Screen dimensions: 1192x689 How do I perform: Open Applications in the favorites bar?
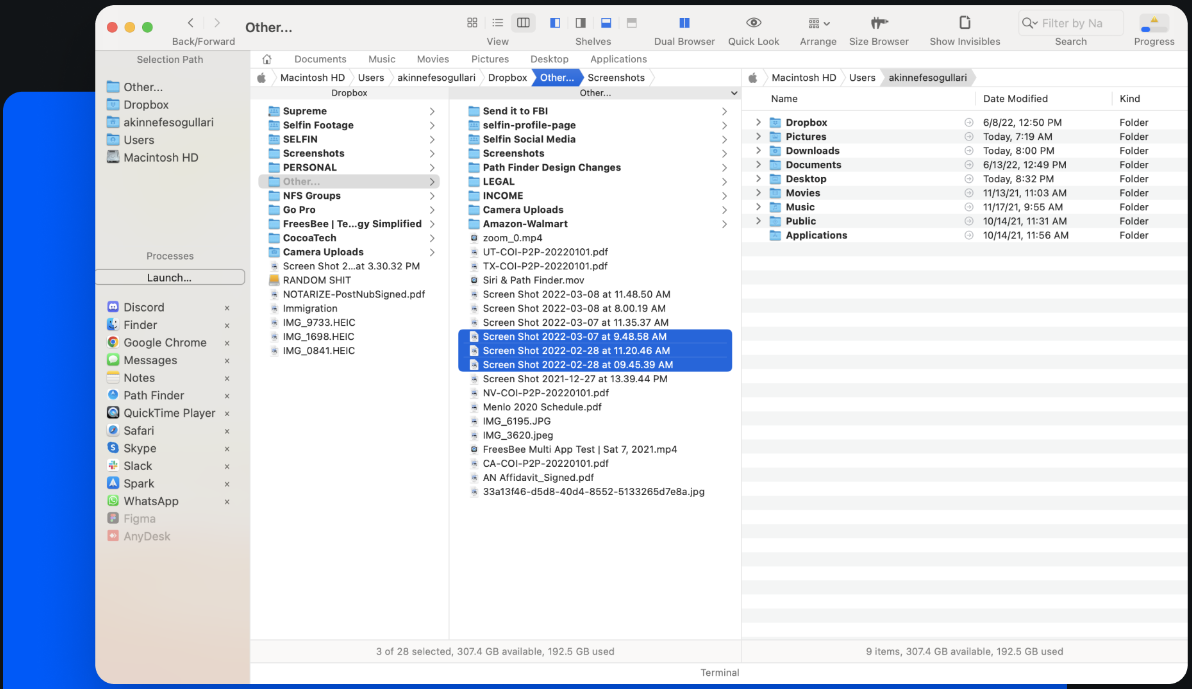coord(618,59)
